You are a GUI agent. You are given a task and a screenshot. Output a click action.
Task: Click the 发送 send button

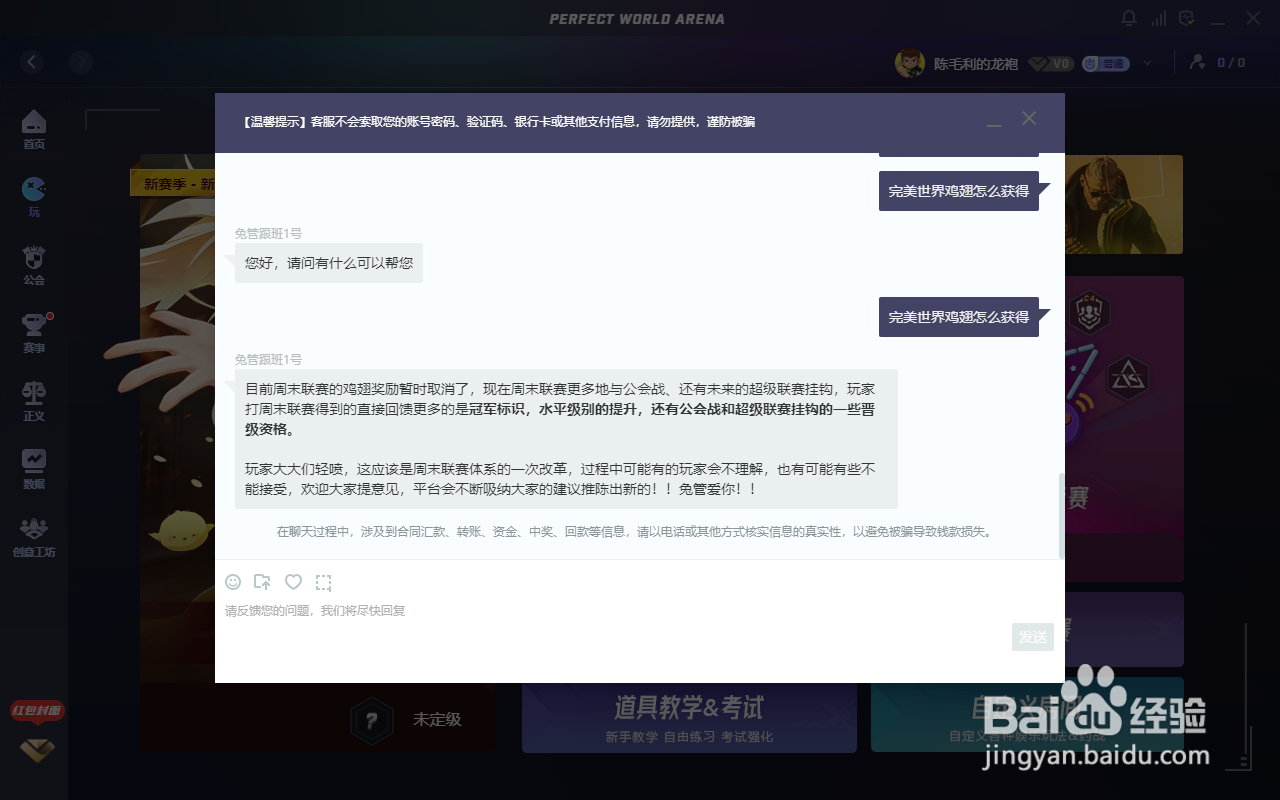pyautogui.click(x=1032, y=637)
